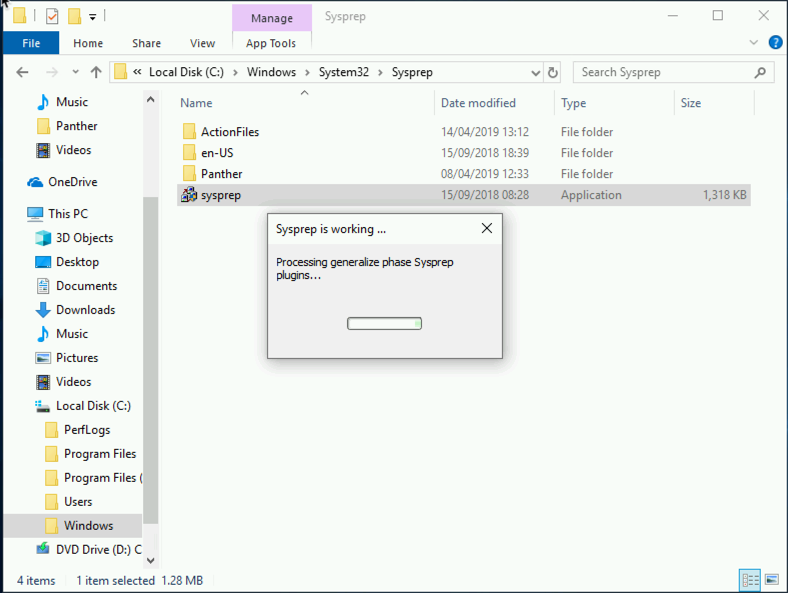
Task: Click the Sysprep breadcrumb segment
Action: 412,72
